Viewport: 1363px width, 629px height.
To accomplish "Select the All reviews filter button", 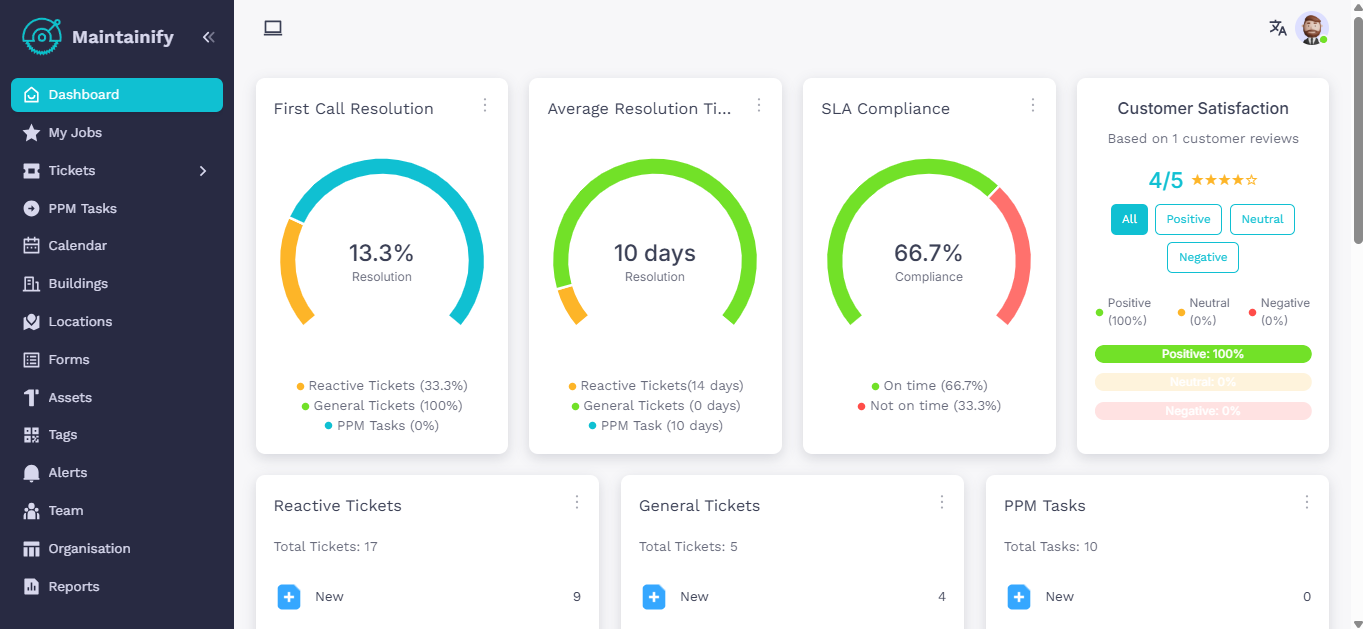I will coord(1129,220).
